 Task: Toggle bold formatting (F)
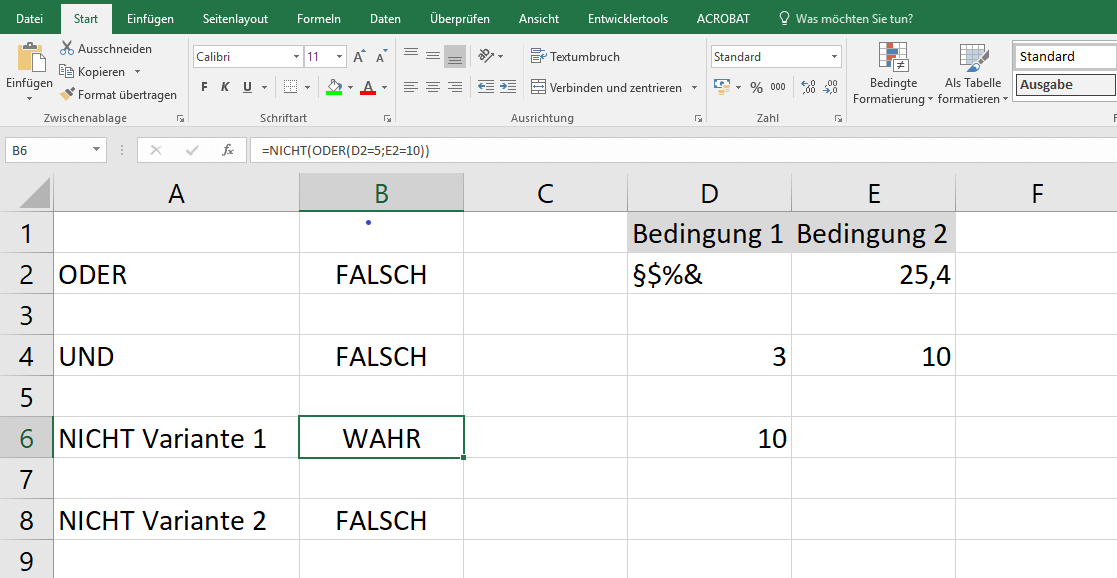(204, 87)
